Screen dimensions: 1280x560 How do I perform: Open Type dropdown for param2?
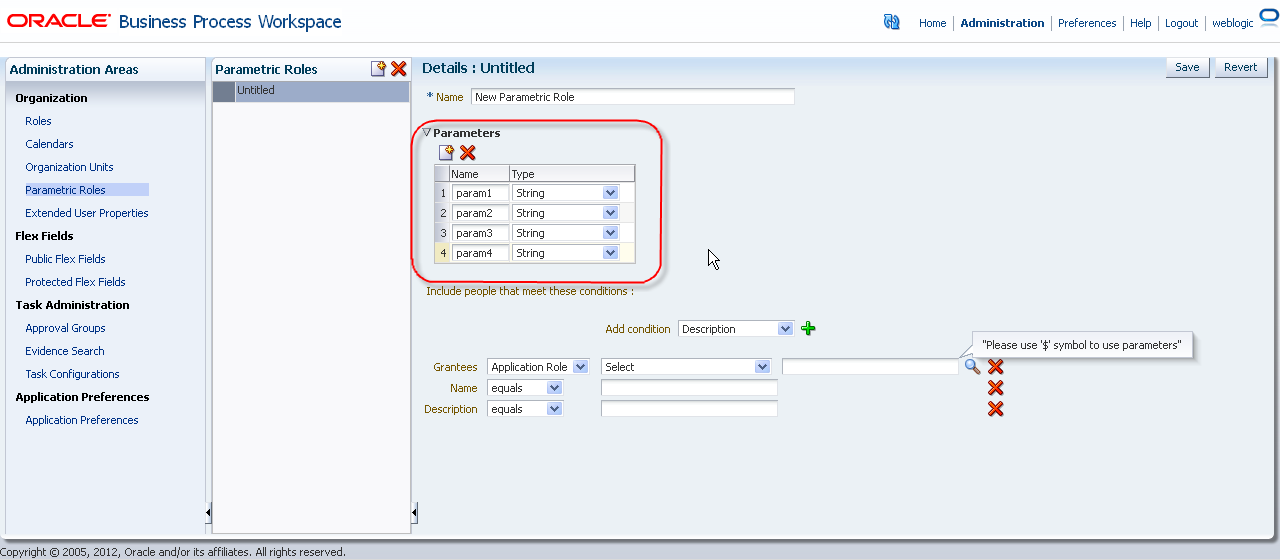tap(611, 213)
